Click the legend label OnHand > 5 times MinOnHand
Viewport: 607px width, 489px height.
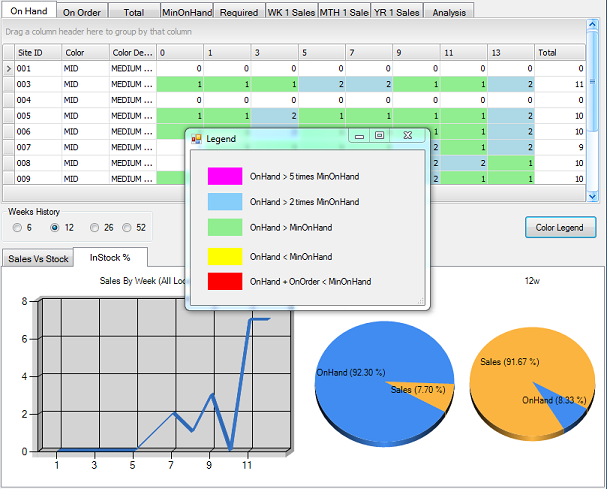click(304, 177)
